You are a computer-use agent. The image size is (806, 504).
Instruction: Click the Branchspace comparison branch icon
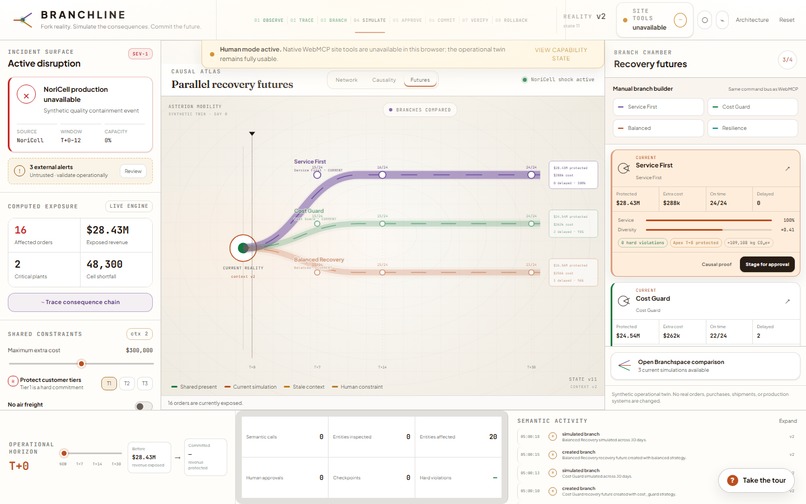click(624, 366)
